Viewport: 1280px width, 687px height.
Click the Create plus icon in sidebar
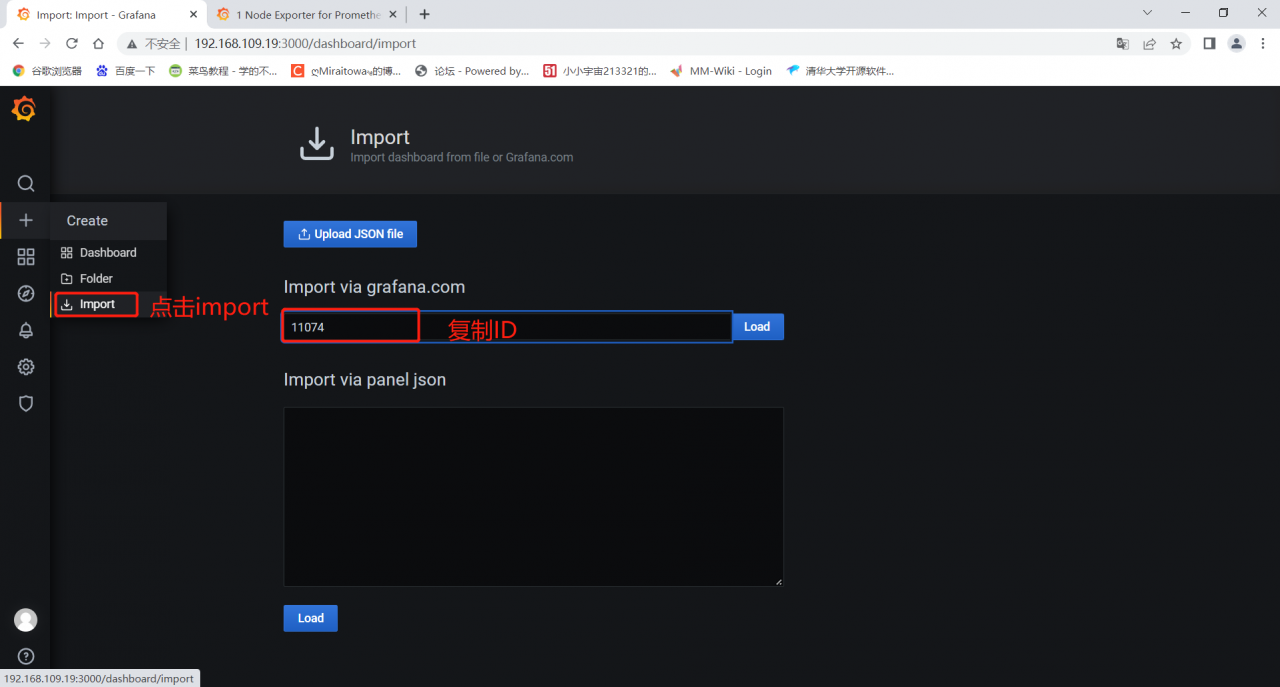[26, 220]
